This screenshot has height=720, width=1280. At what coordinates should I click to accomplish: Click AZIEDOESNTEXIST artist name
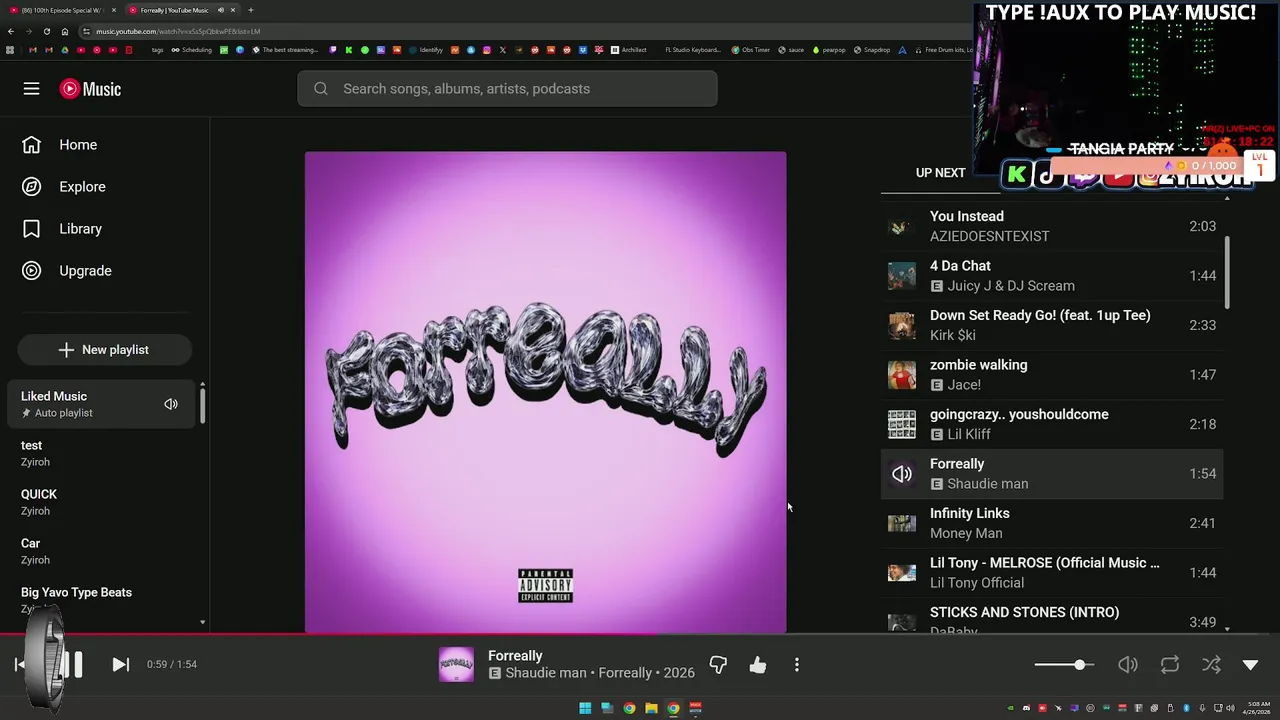click(990, 237)
